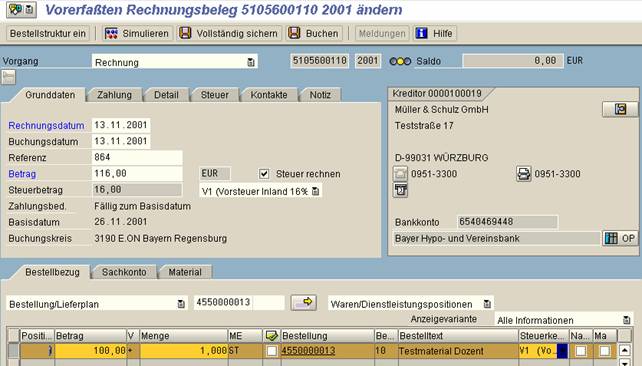Click the document number field 5105600110
This screenshot has width=642, height=366.
[x=320, y=61]
